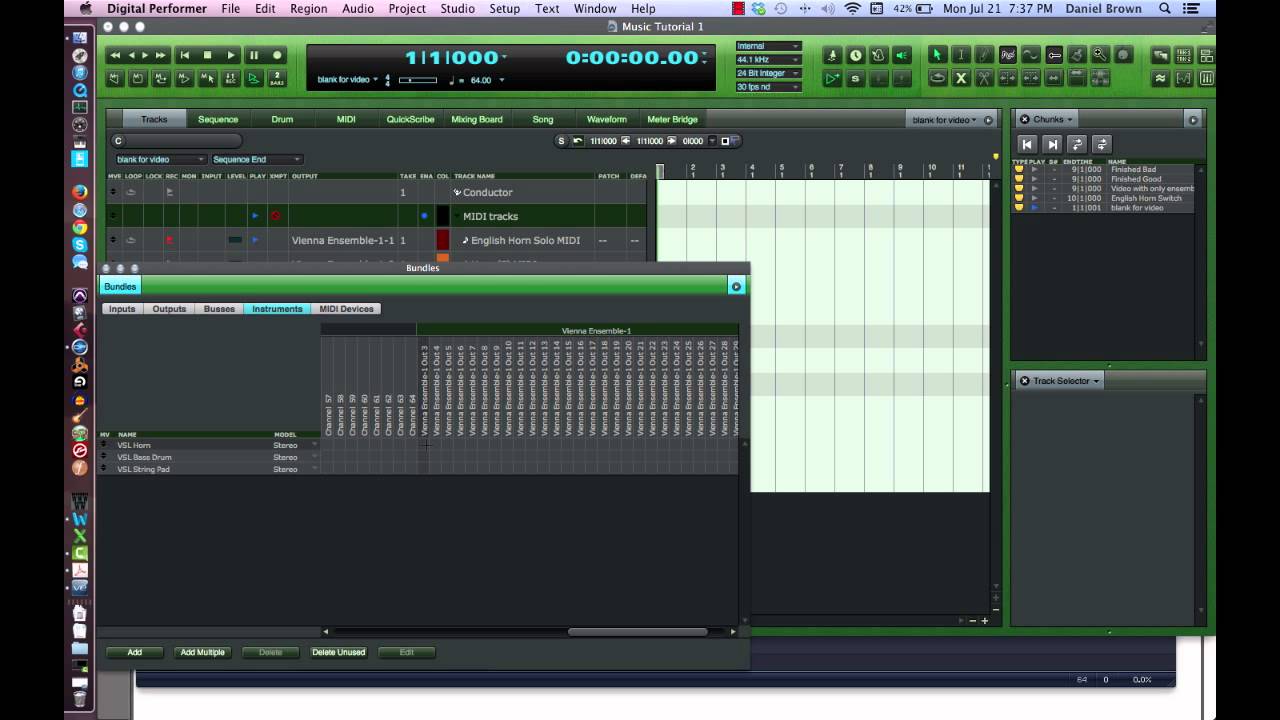This screenshot has height=720, width=1280.
Task: Switch to the Busses tab in Bundles
Action: click(x=219, y=309)
